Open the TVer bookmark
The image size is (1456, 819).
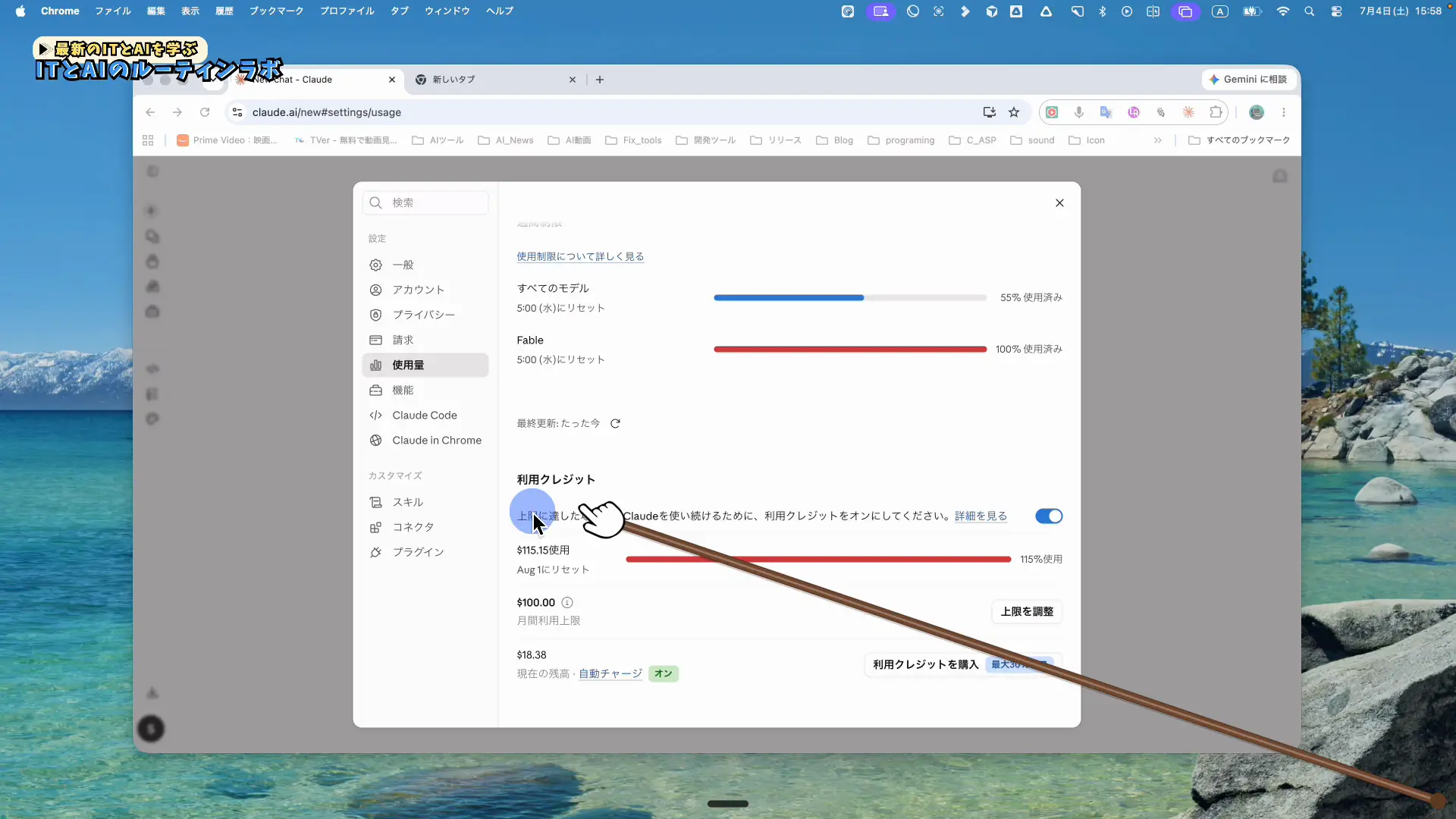pyautogui.click(x=345, y=140)
